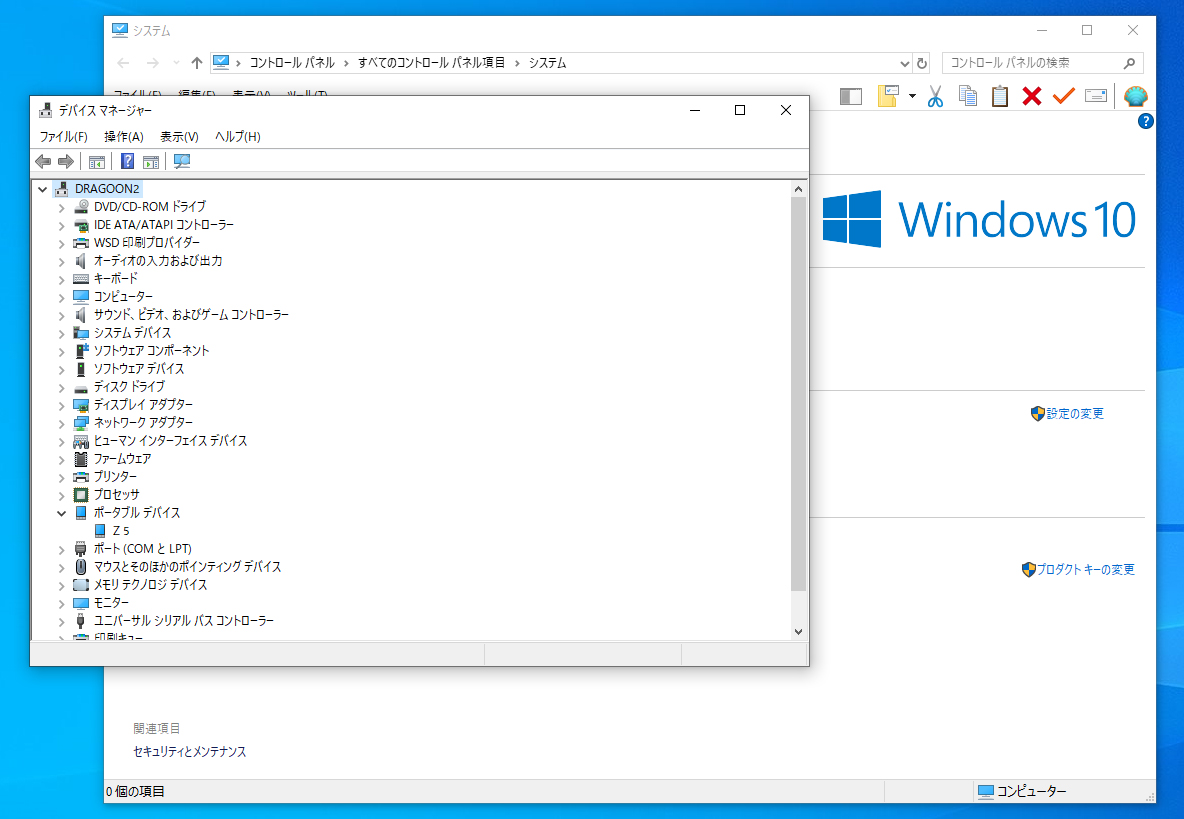
Task: Click the device tree scrollbar down arrow
Action: pos(798,631)
